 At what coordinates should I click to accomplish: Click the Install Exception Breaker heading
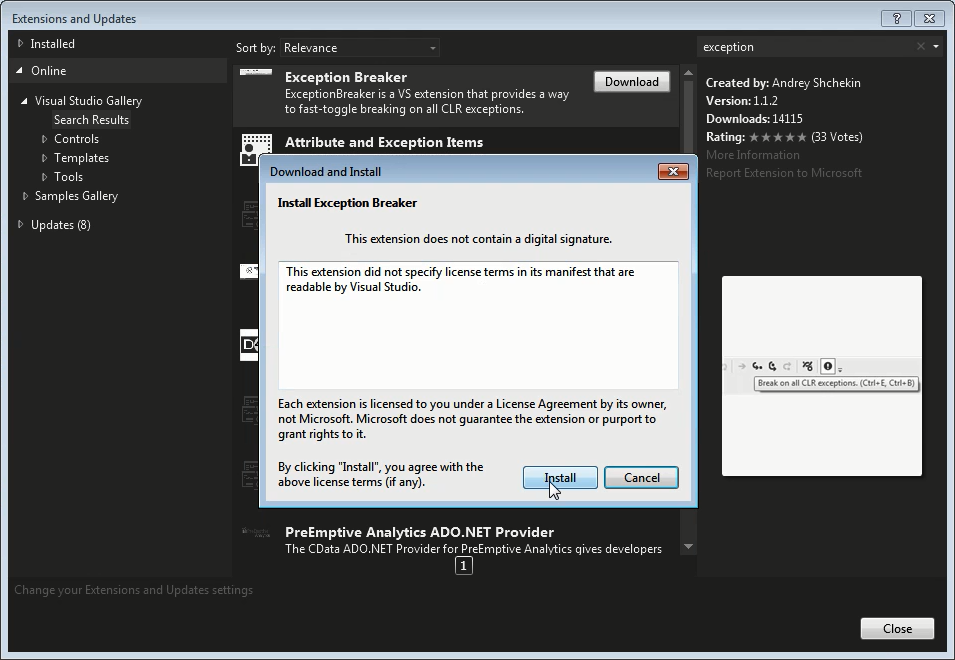pos(347,203)
